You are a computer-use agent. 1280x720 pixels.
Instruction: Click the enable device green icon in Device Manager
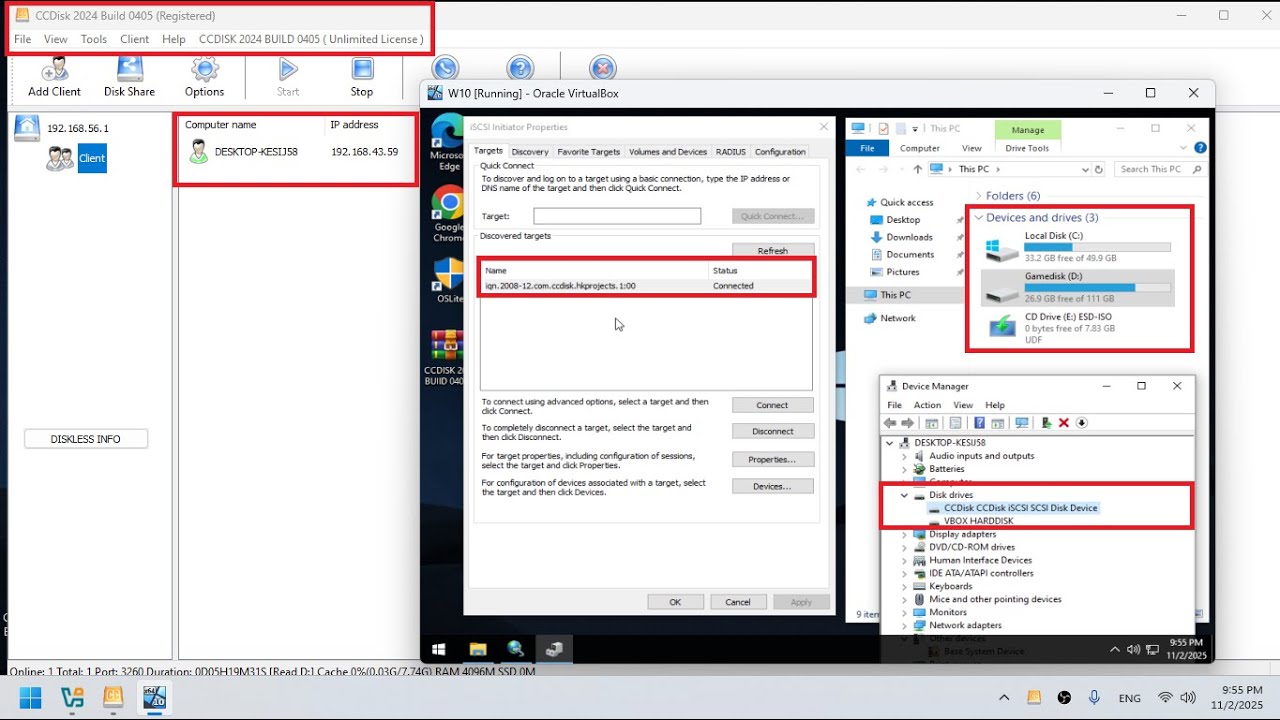pyautogui.click(x=1046, y=423)
